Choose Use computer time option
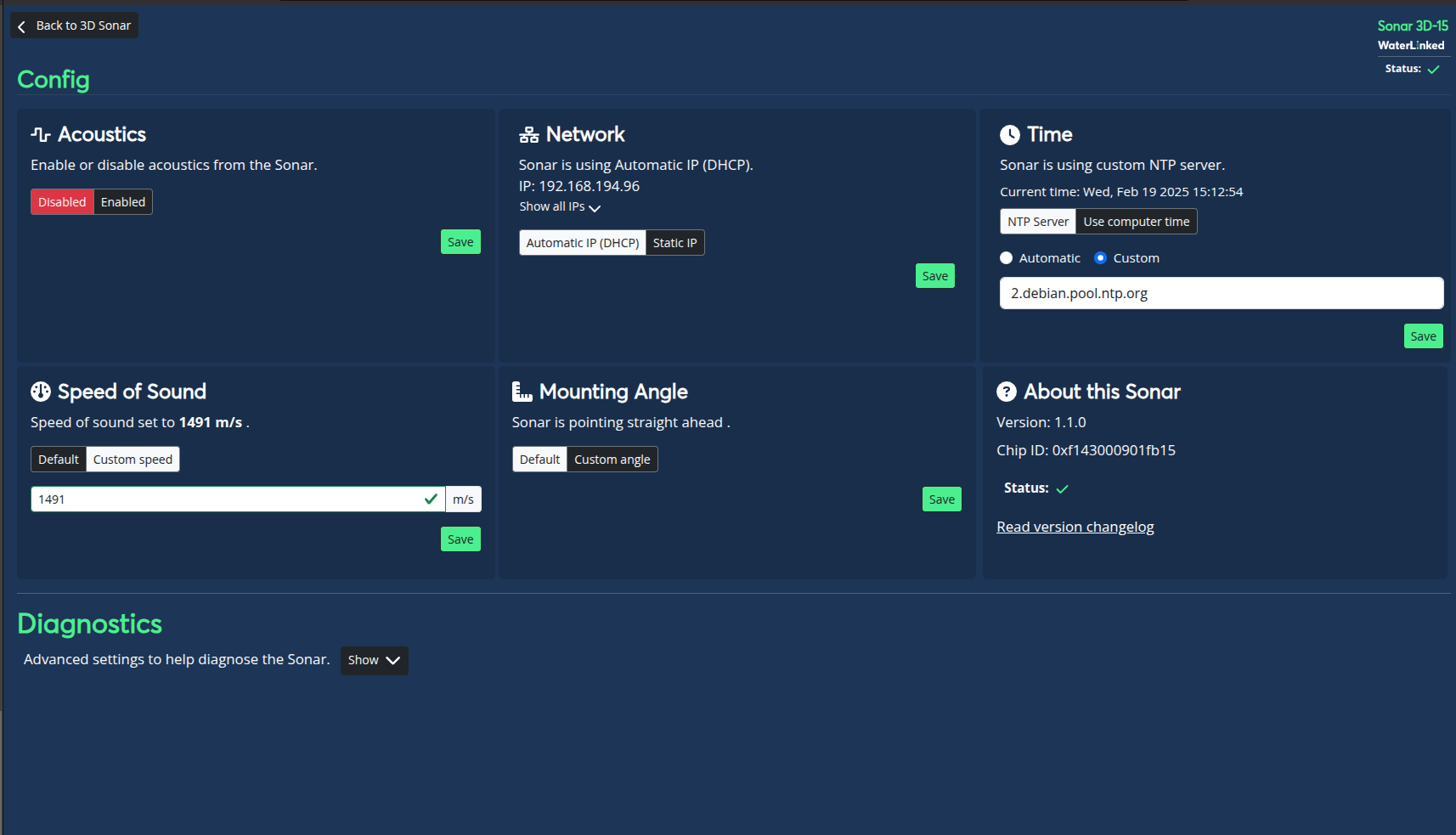 [1137, 222]
